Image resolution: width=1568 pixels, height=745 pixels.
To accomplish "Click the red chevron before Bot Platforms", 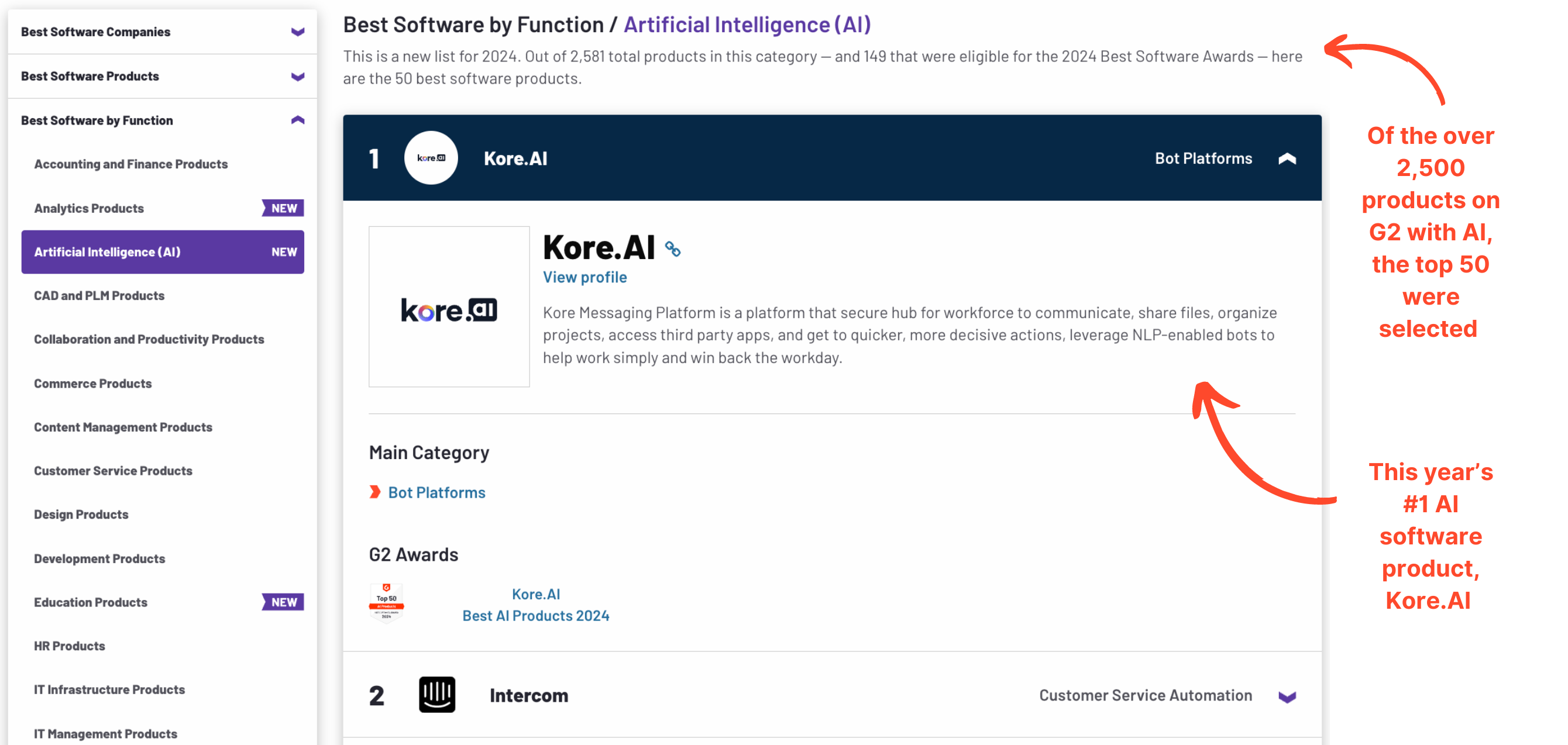I will 375,492.
